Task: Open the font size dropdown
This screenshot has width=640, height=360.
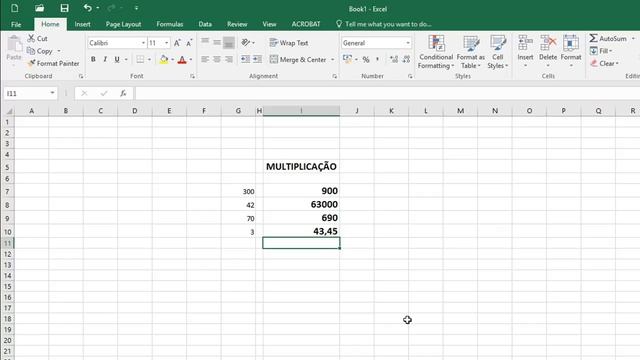Action: point(167,43)
